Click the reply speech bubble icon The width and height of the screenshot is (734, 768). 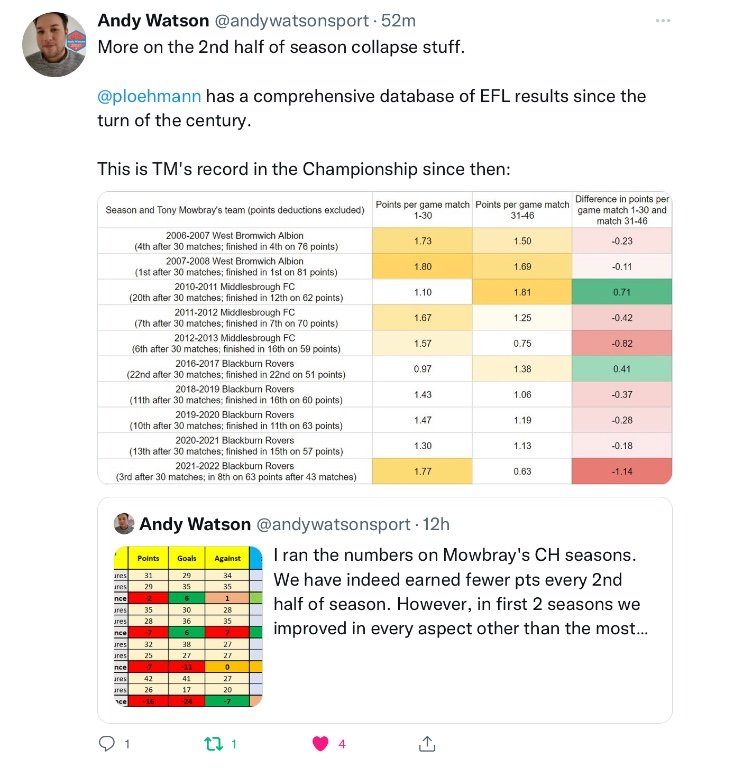[x=107, y=744]
